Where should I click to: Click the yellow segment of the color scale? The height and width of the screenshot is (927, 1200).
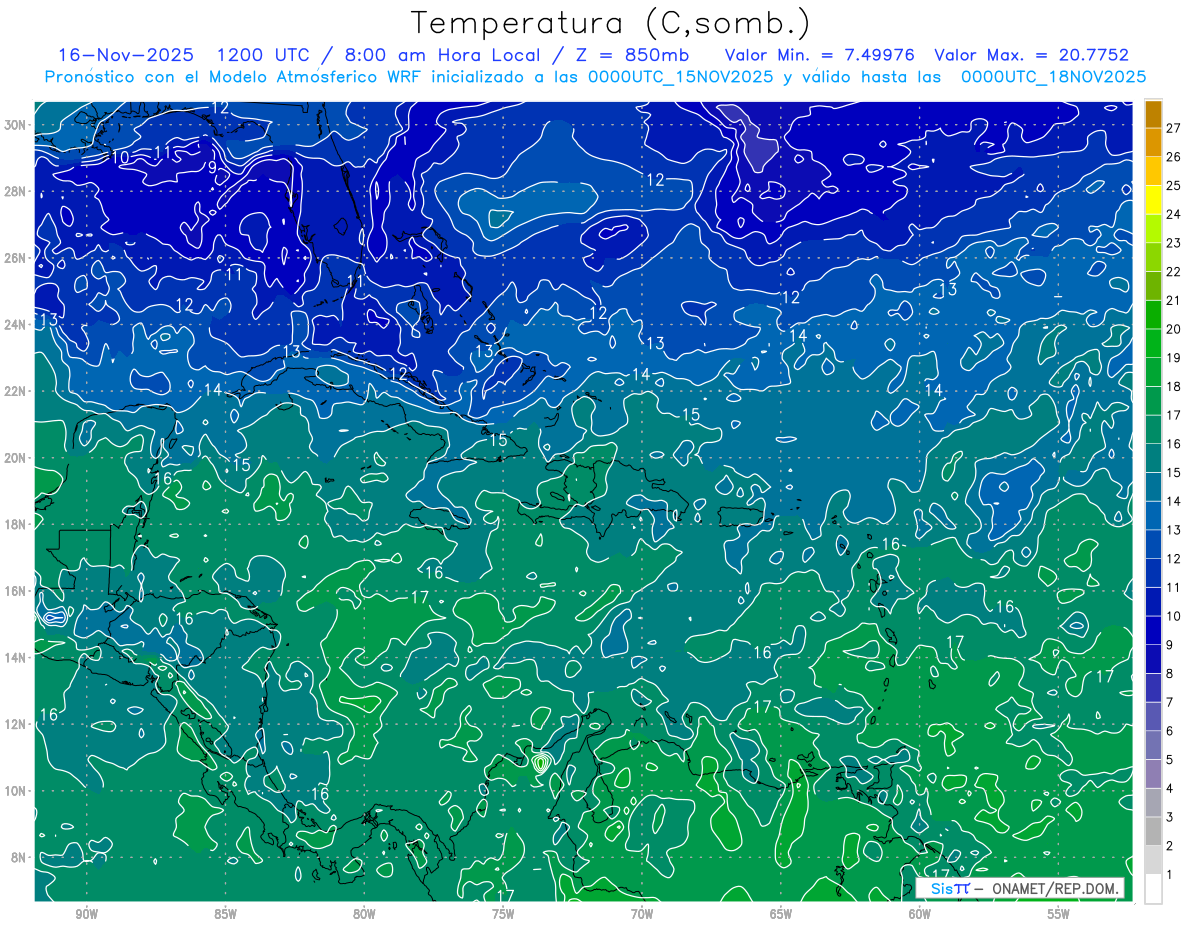(1153, 199)
